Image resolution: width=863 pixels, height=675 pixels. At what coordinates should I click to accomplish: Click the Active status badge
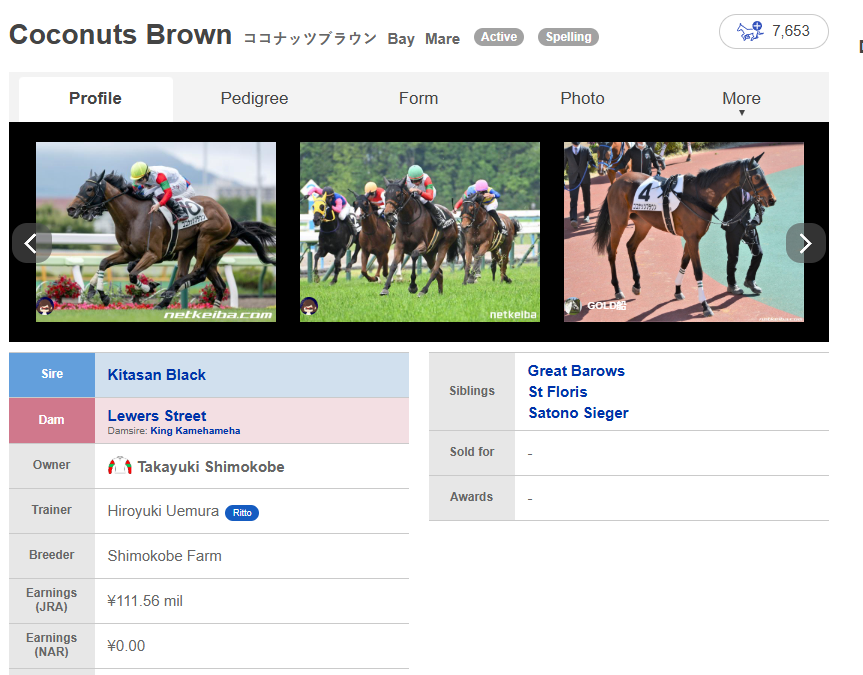coord(499,37)
